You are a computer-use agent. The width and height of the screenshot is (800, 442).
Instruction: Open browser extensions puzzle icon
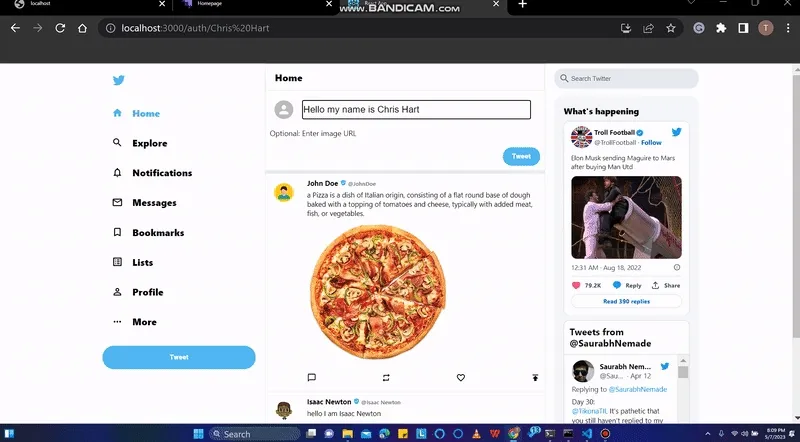(x=720, y=28)
